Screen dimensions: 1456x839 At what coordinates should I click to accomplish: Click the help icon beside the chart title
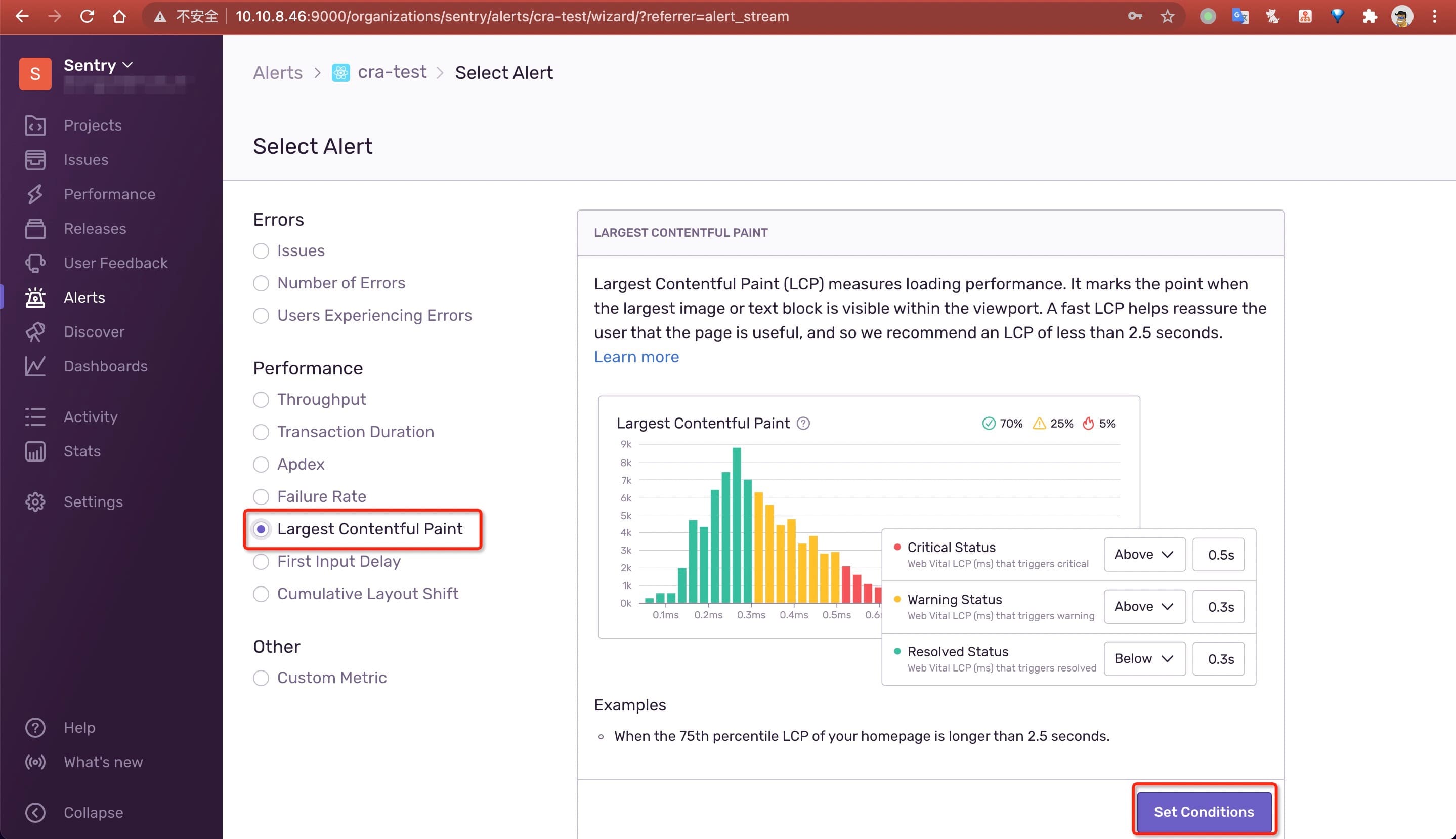coord(803,424)
